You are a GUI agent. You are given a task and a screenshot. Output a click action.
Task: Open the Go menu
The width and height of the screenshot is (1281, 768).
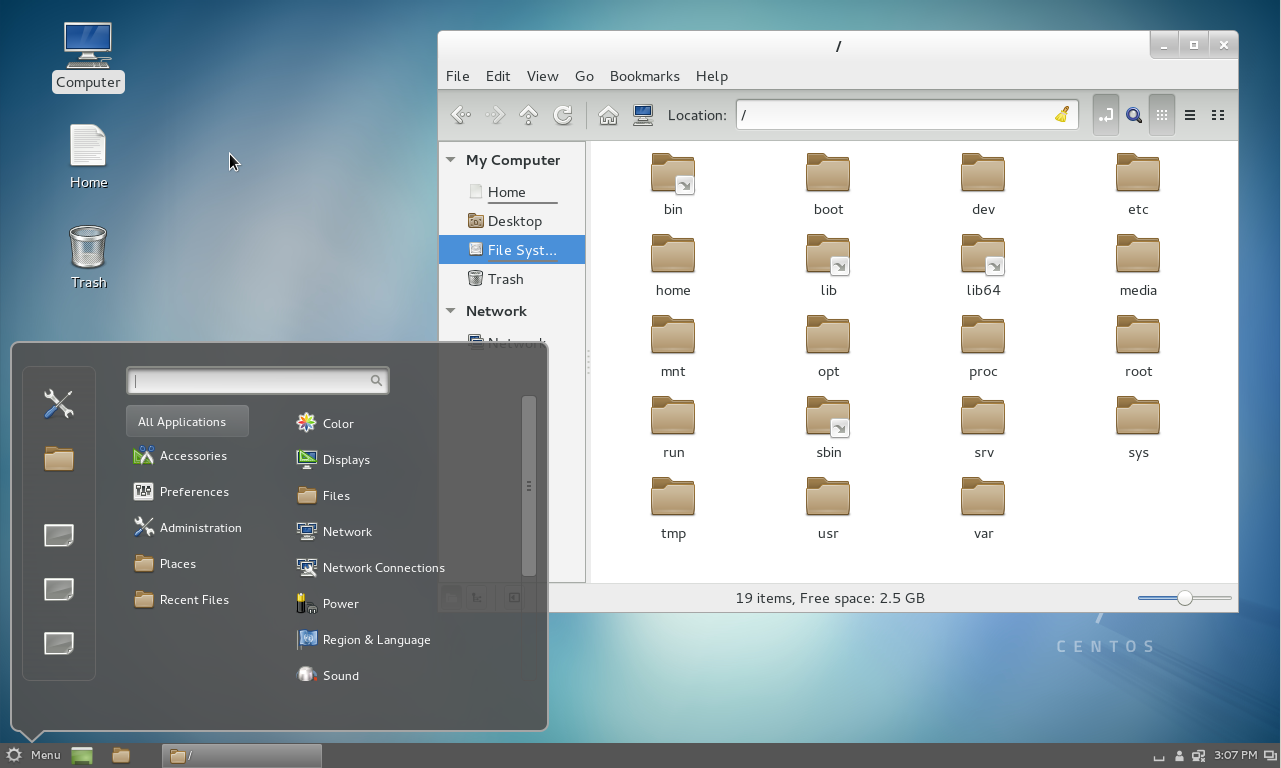click(x=584, y=76)
